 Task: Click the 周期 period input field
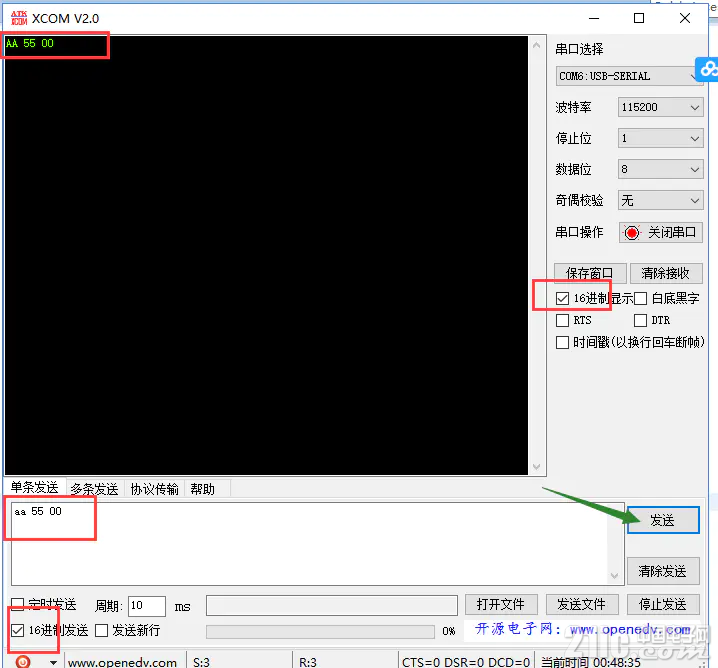(x=147, y=606)
